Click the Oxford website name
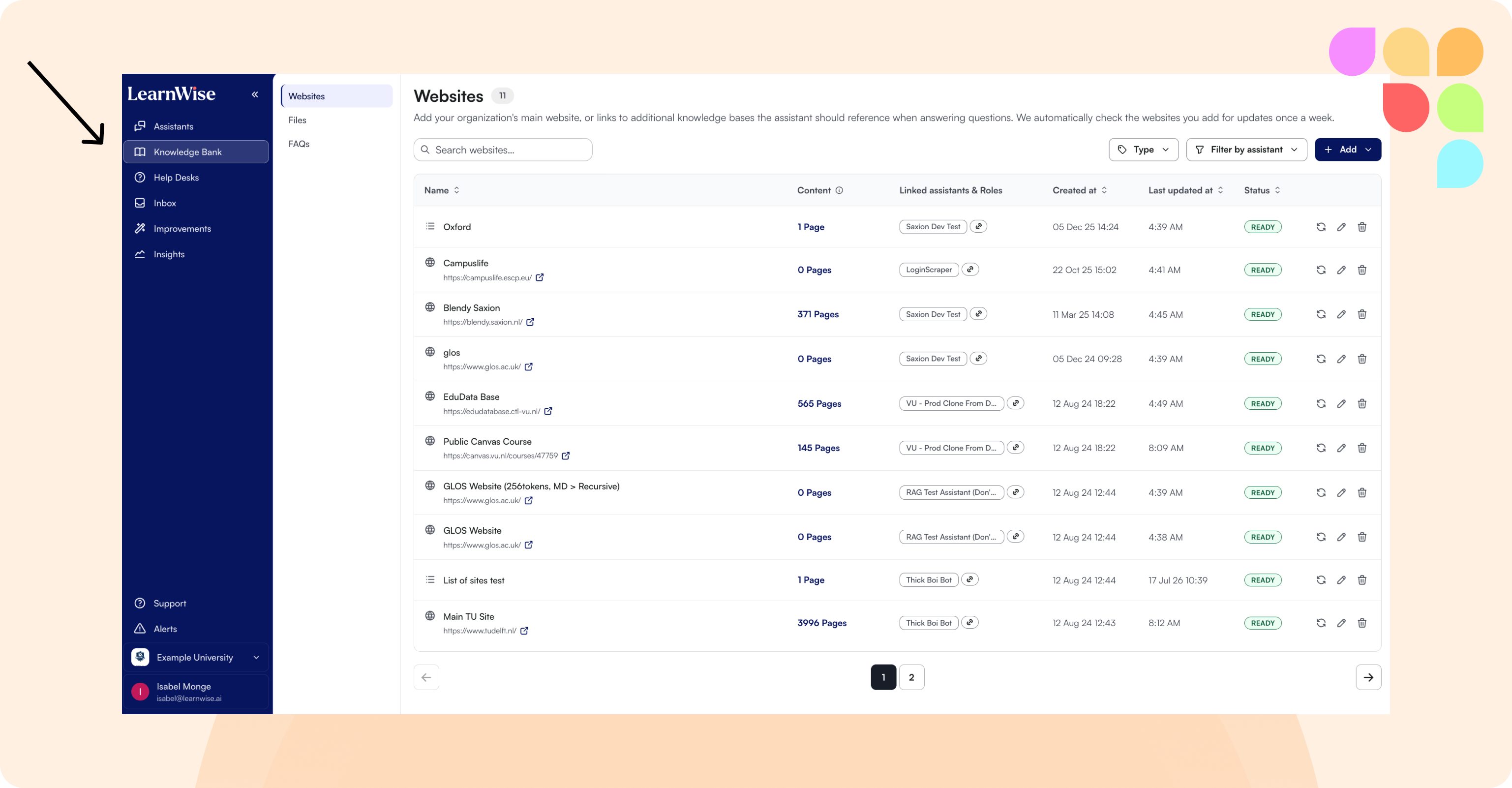This screenshot has height=788, width=1512. click(x=456, y=227)
